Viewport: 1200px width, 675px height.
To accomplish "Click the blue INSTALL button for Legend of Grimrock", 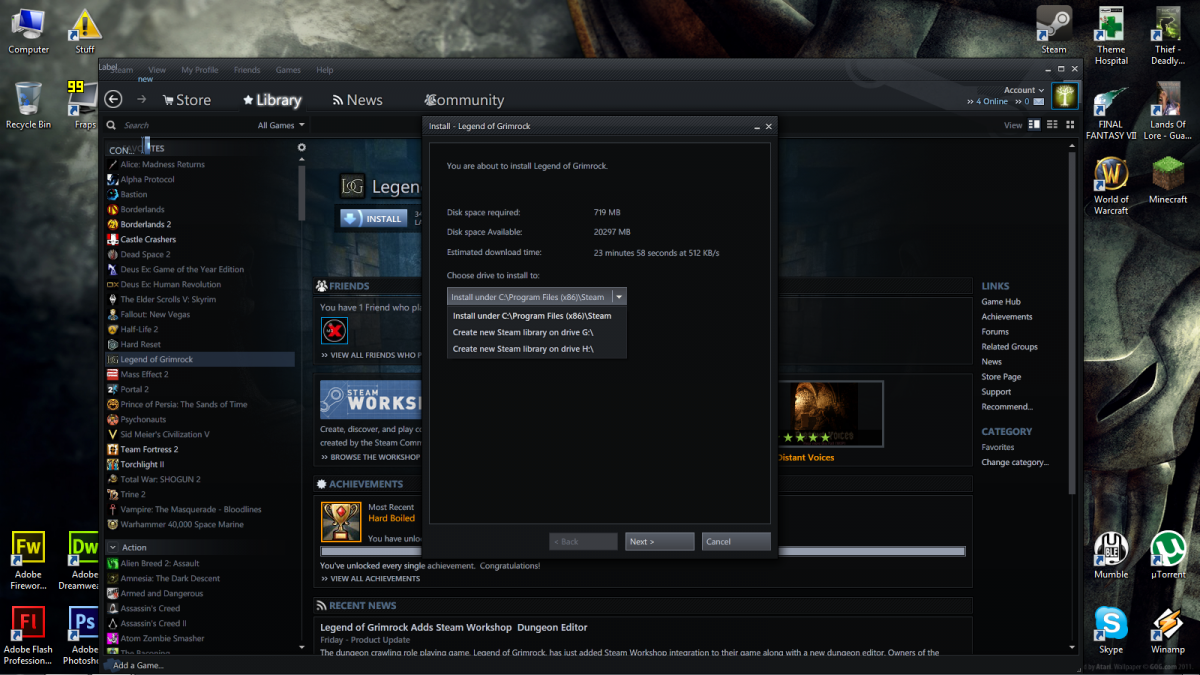I will click(373, 218).
